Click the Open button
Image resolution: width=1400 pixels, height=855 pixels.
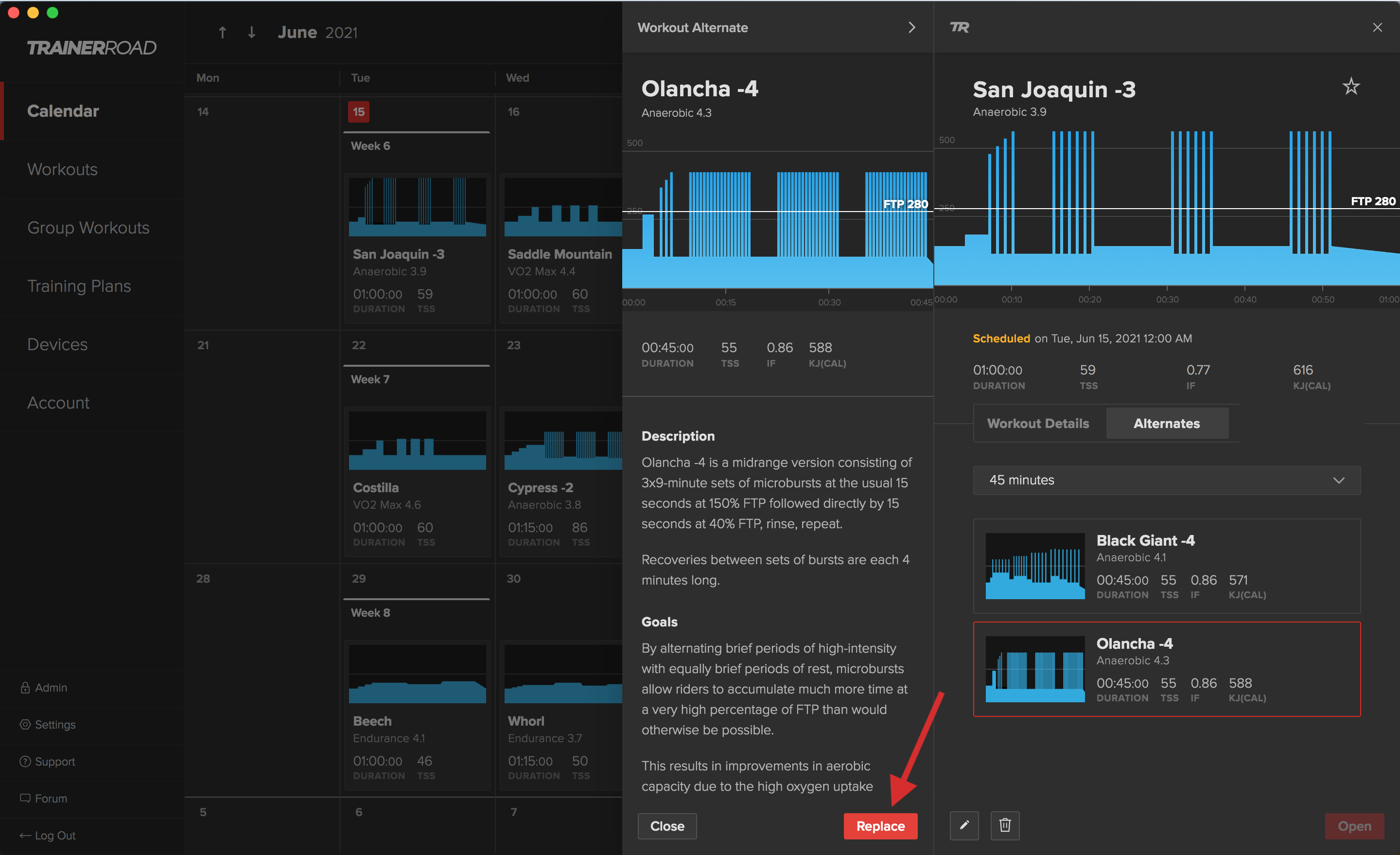[x=1354, y=826]
